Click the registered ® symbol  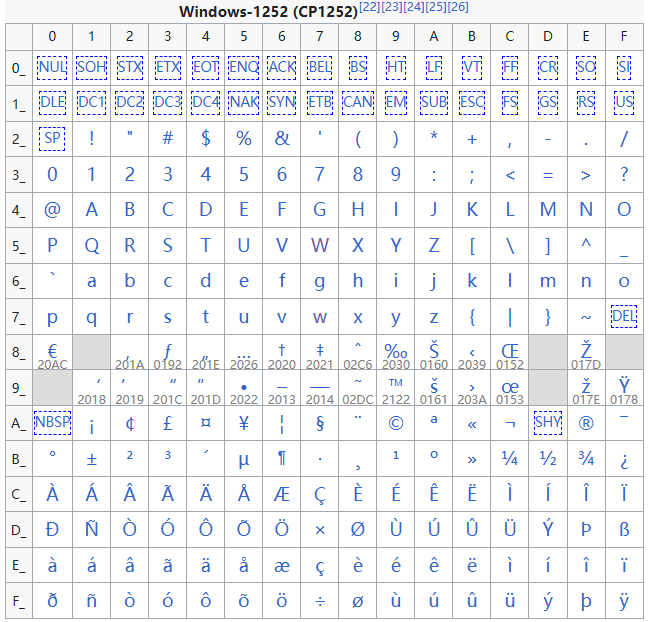pos(586,423)
